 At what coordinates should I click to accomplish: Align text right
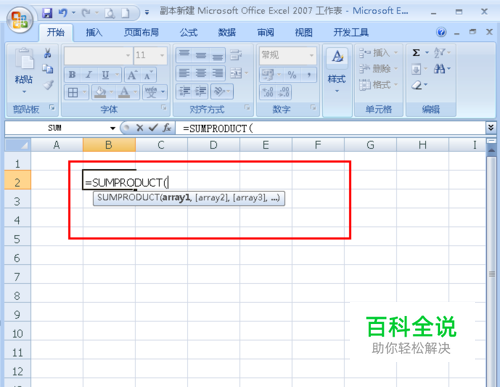point(217,73)
